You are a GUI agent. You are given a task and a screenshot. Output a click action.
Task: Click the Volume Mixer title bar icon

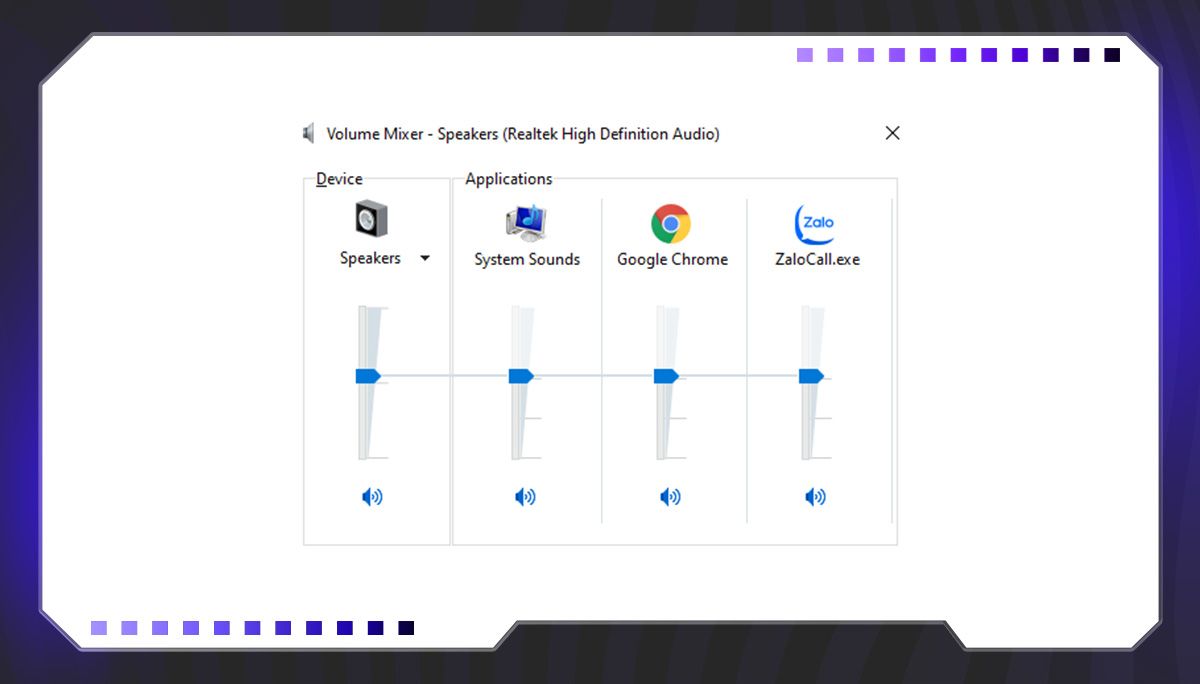click(308, 133)
